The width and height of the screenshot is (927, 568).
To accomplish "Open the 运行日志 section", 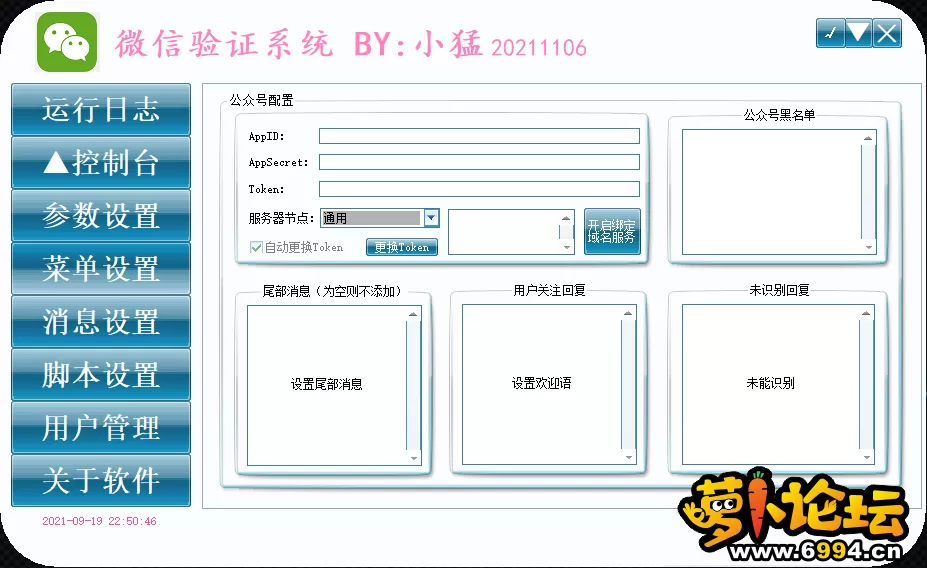I will pyautogui.click(x=101, y=109).
